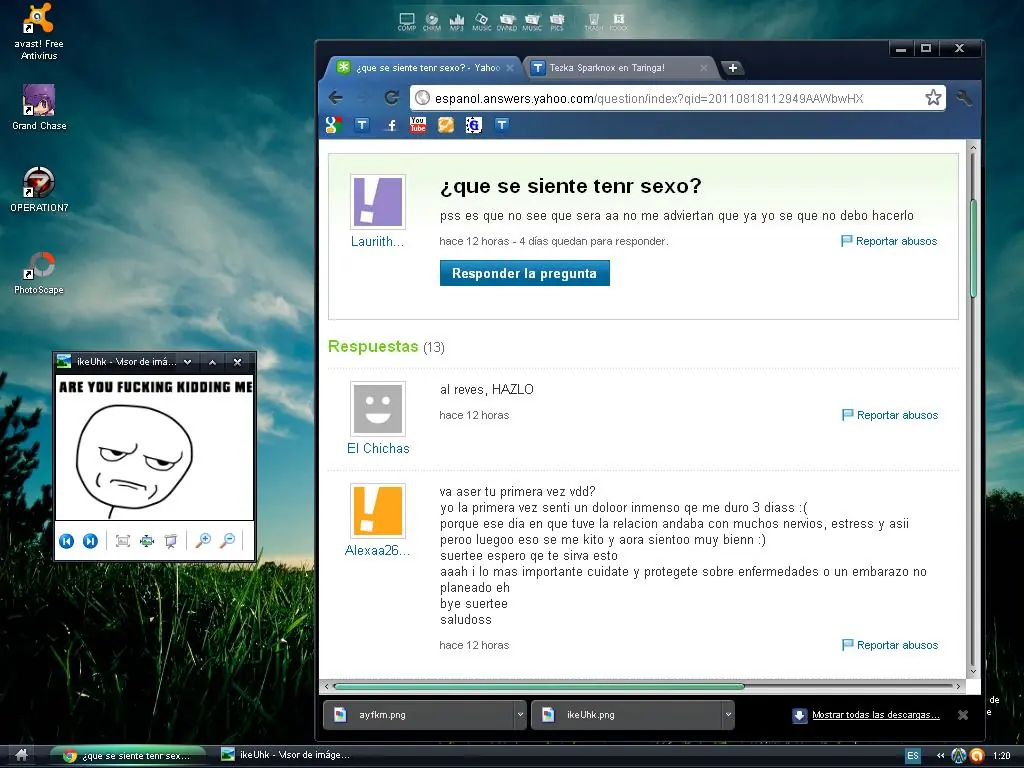Screen dimensions: 1024x768
Task: Close the downloads bar
Action: (x=963, y=715)
